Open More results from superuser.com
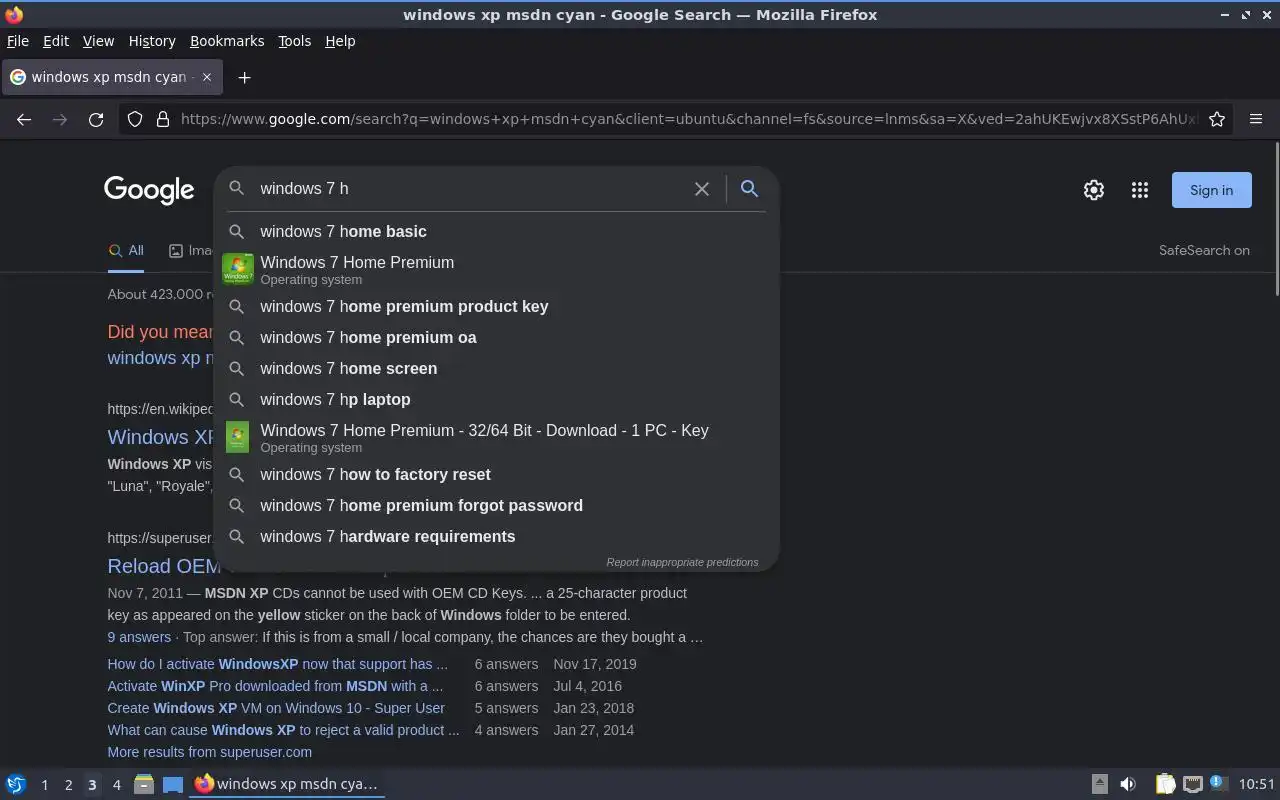 coord(210,752)
